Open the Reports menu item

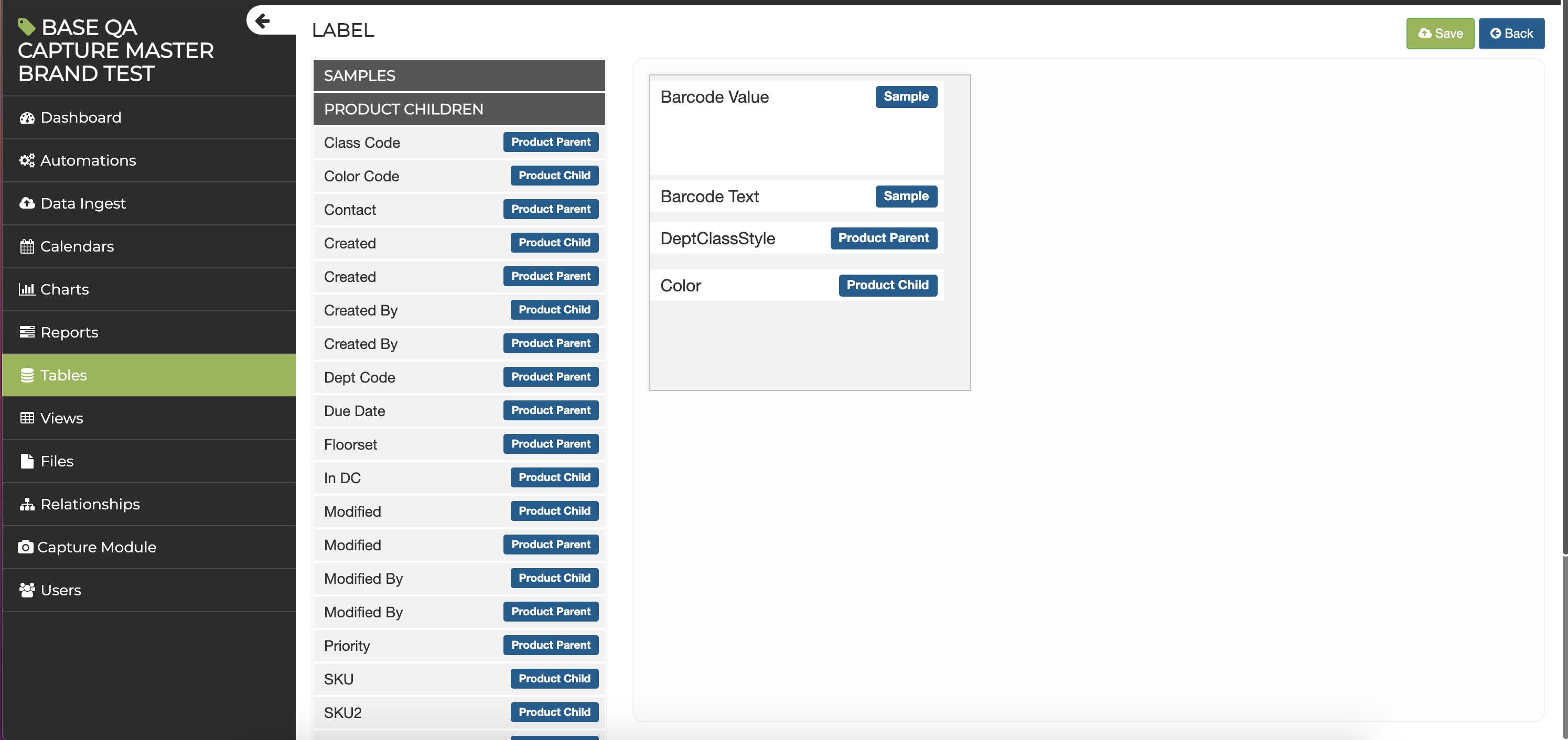(69, 332)
